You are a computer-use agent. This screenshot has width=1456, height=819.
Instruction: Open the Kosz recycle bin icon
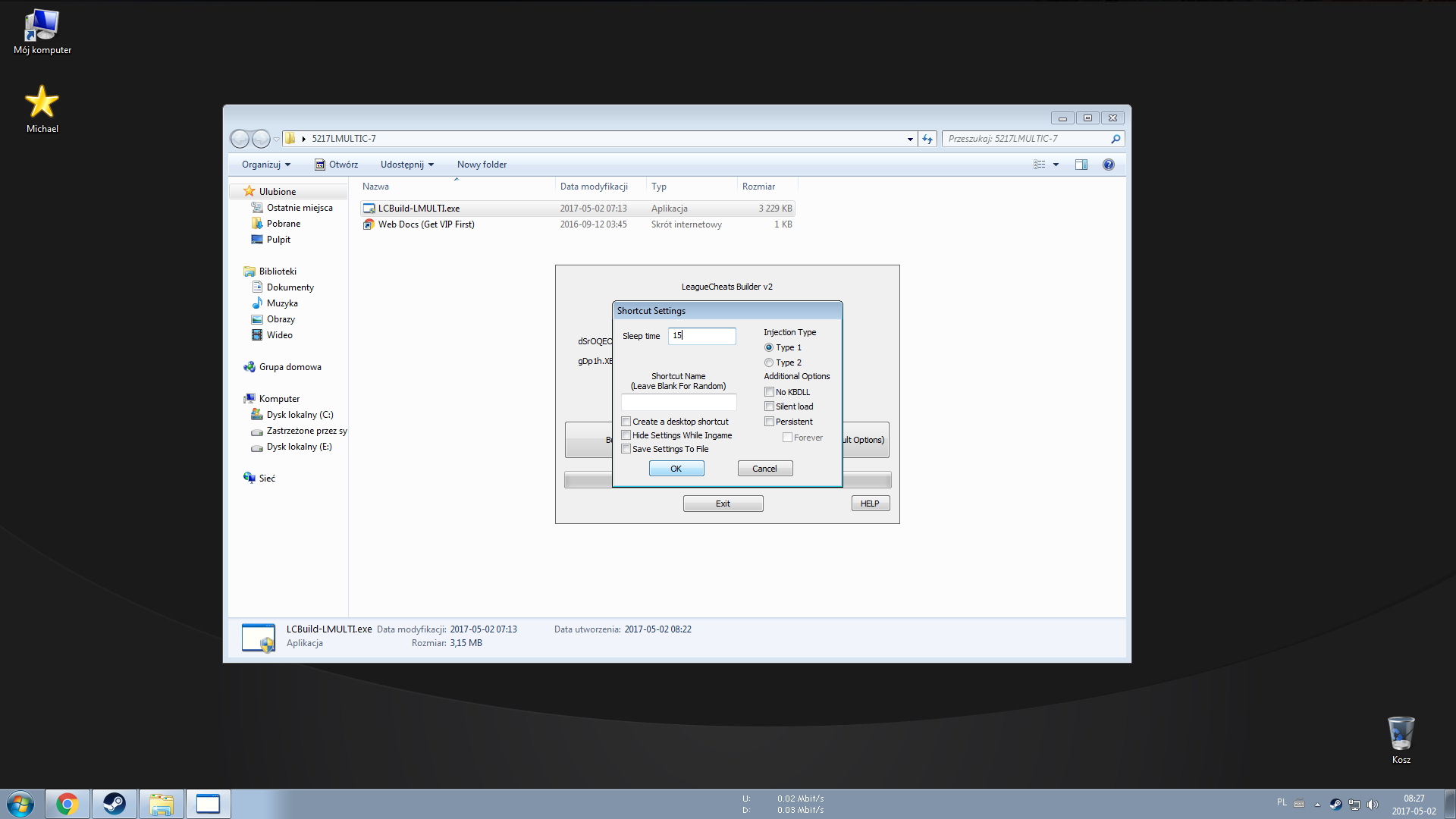tap(1401, 740)
